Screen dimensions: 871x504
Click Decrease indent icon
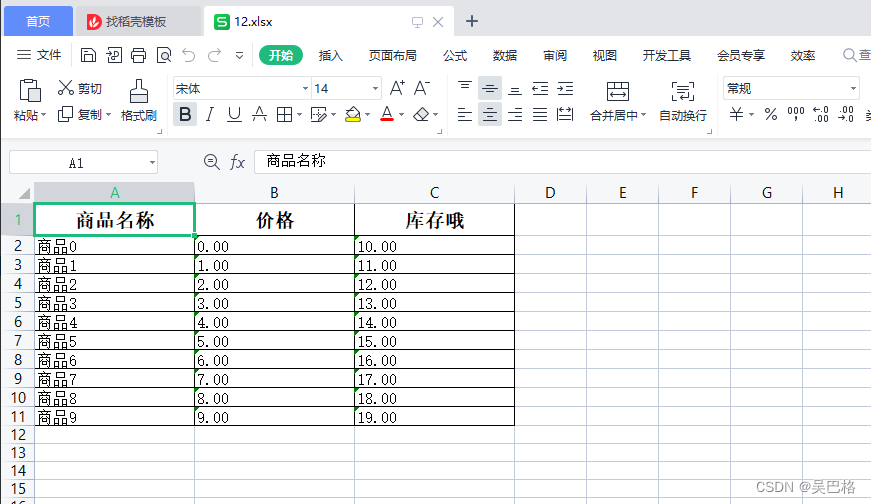point(540,88)
